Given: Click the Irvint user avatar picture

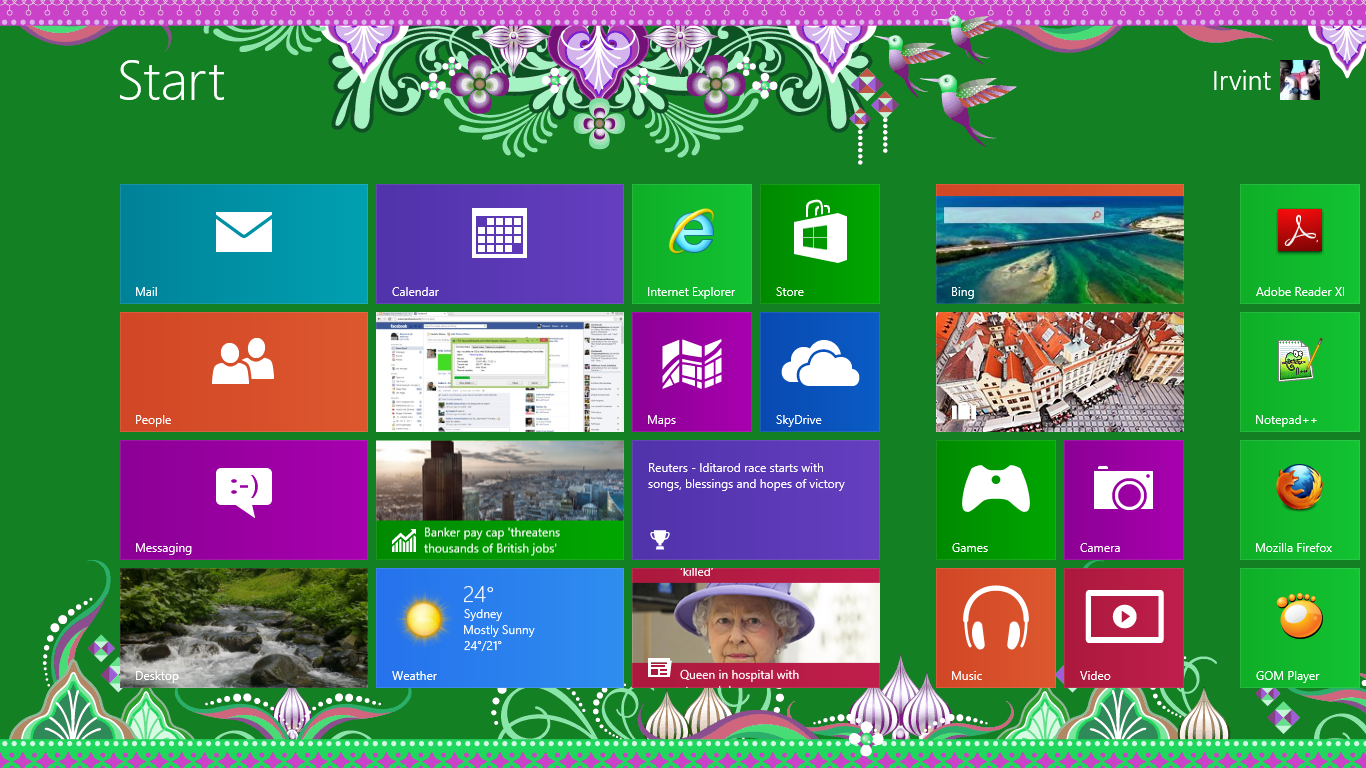Looking at the screenshot, I should pos(1300,80).
